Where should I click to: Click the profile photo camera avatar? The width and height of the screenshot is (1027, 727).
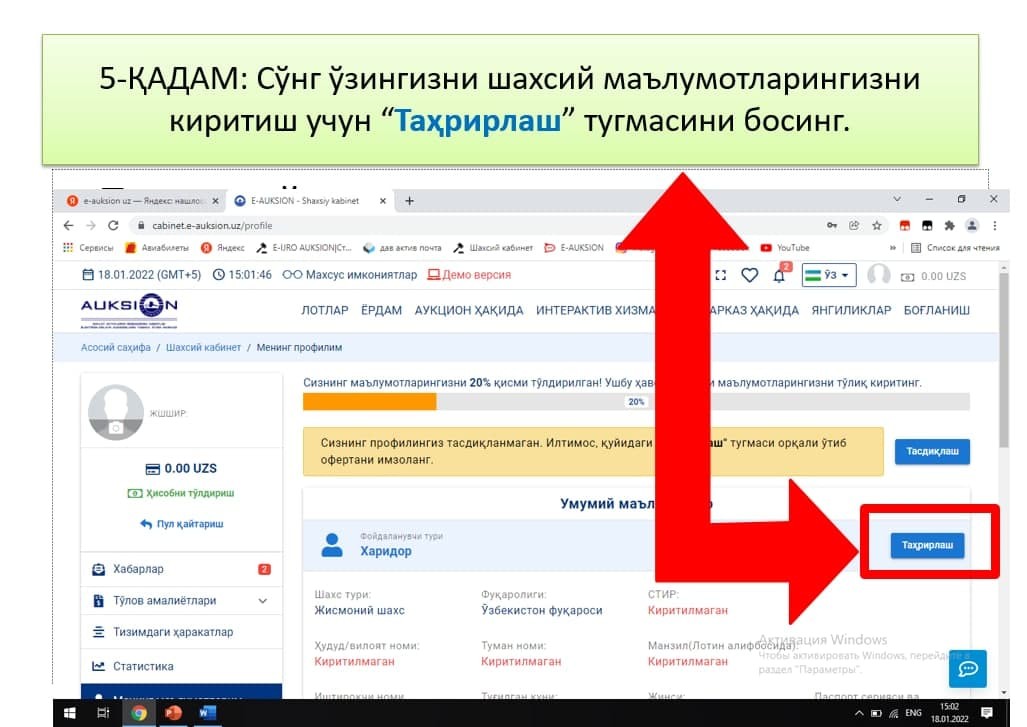point(116,412)
